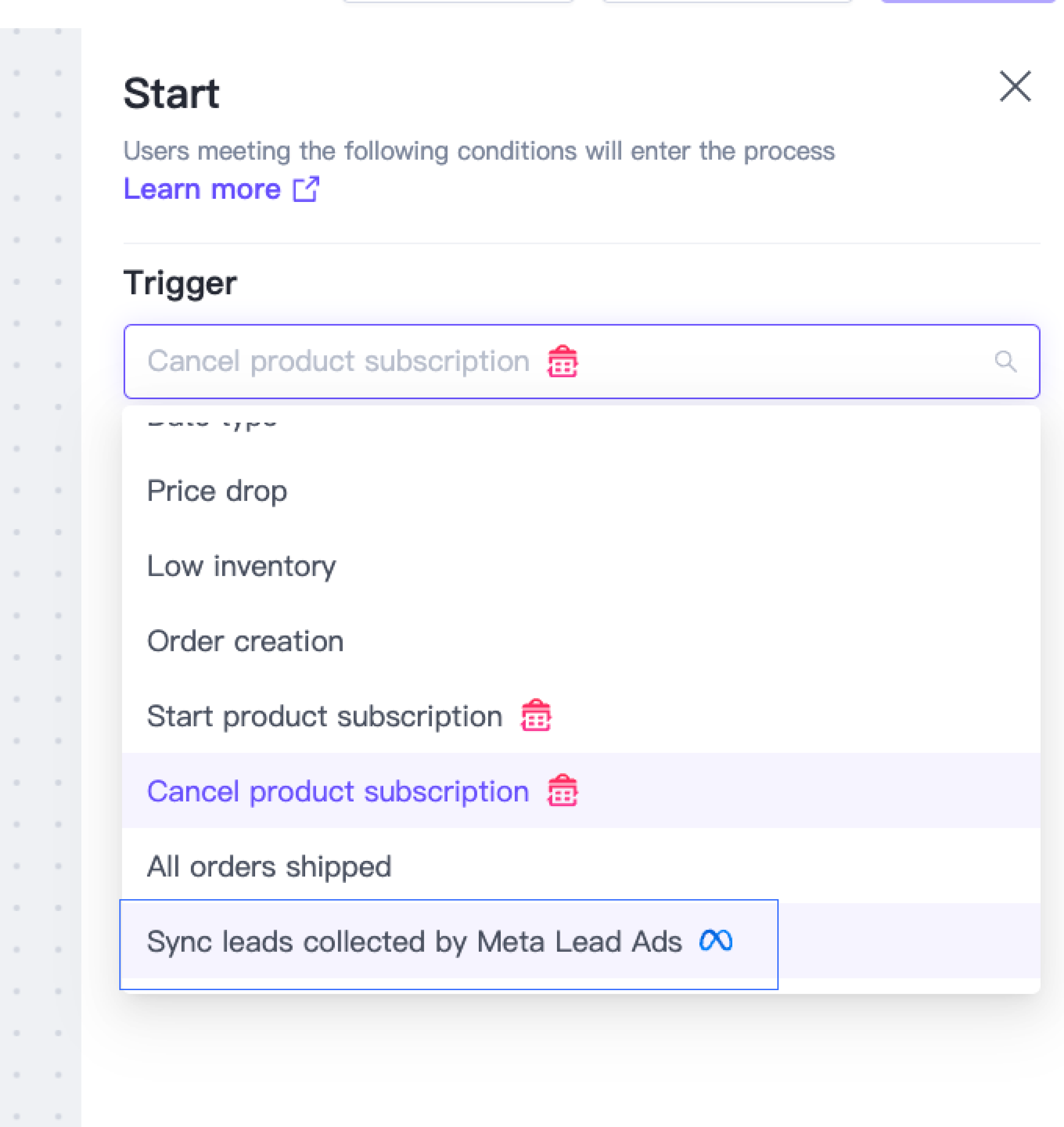
Task: Close the Start panel with the X
Action: (1015, 87)
